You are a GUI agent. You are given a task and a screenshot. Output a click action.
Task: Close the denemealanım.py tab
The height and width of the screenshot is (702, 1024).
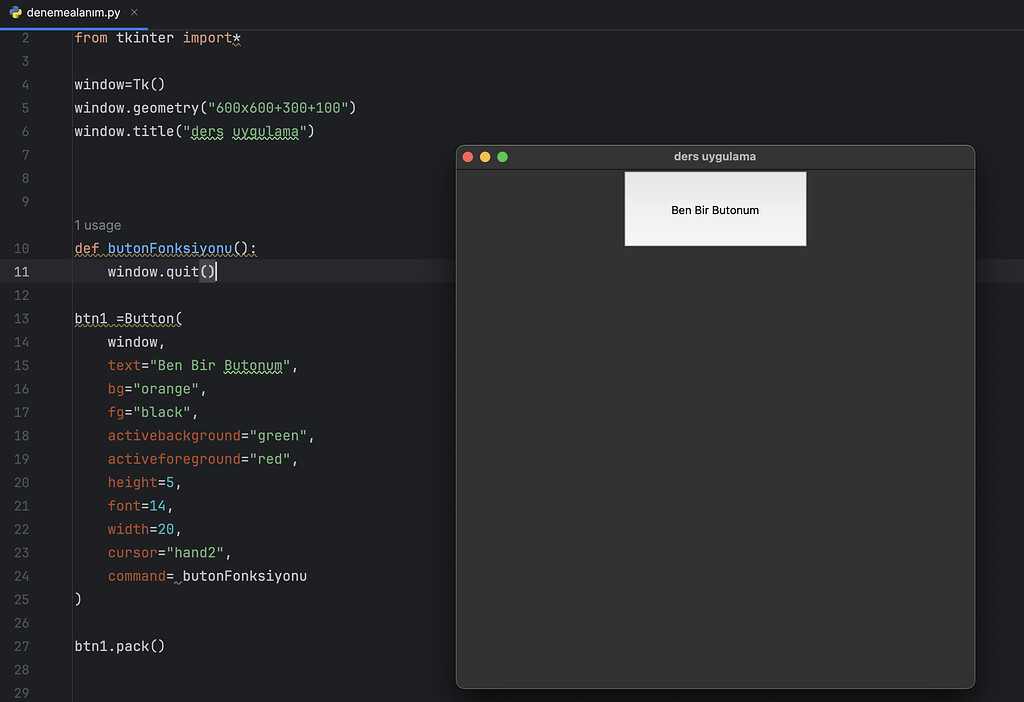[135, 13]
